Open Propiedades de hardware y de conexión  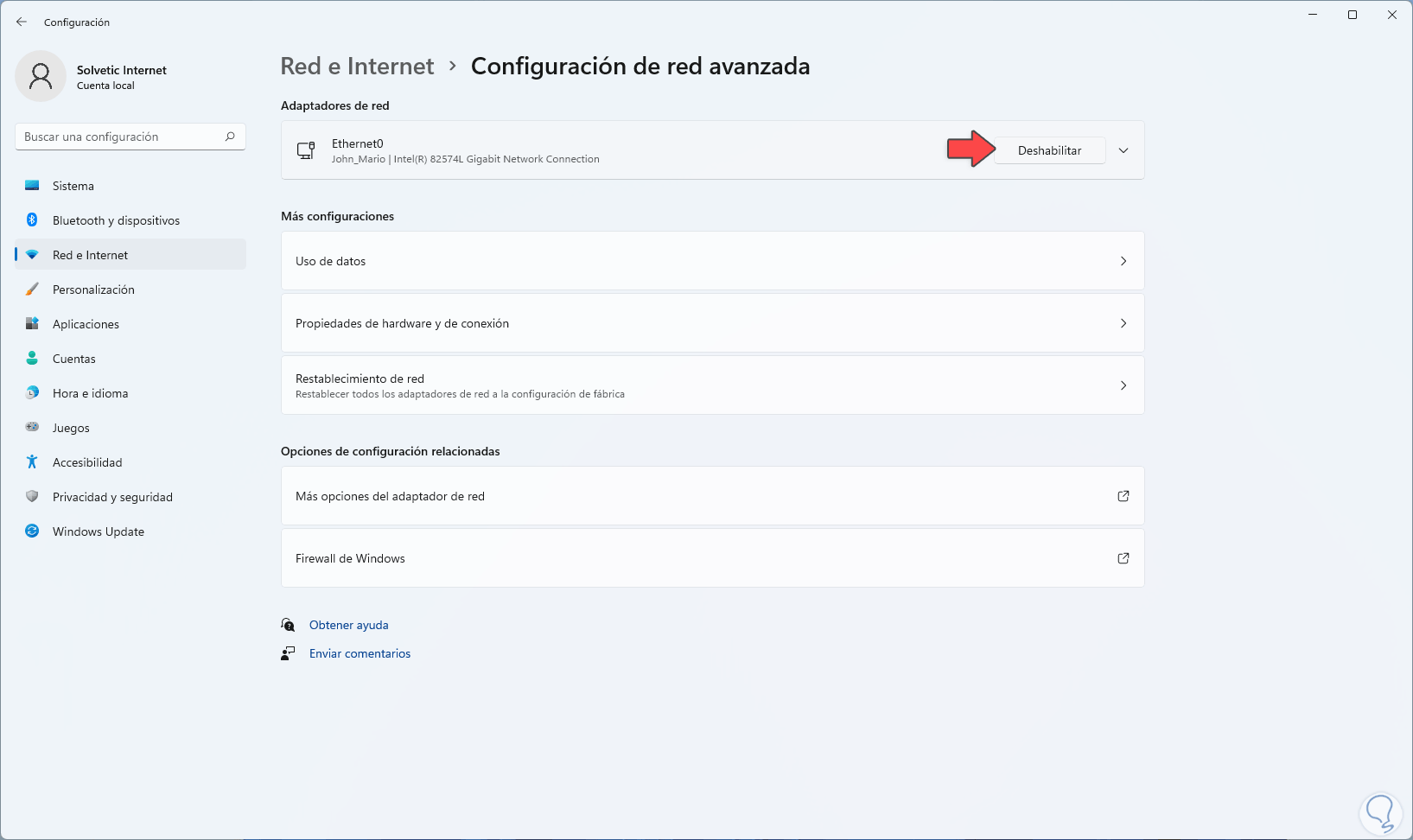(712, 323)
